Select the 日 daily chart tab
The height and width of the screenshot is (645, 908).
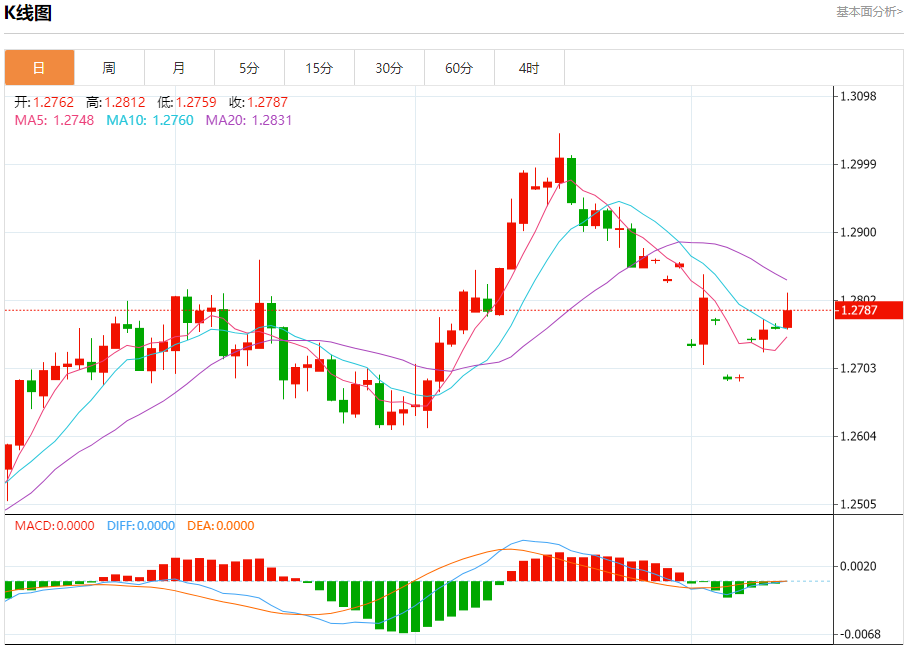[x=39, y=68]
